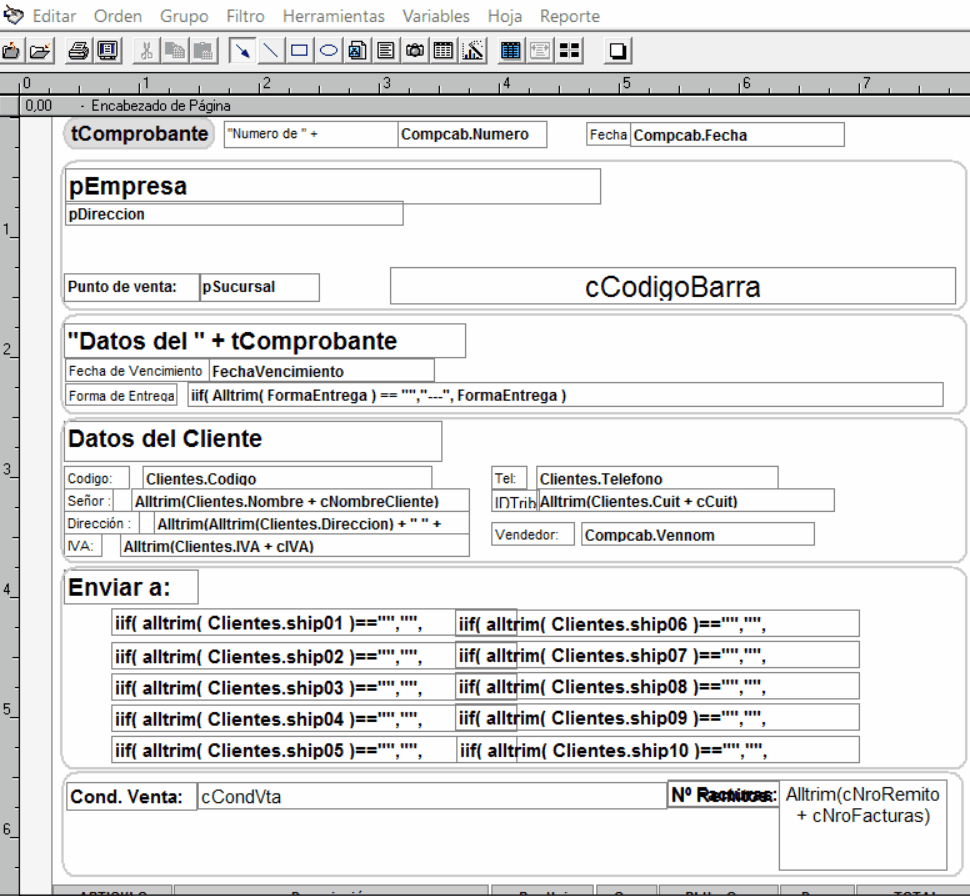Open the Variables menu

click(436, 16)
